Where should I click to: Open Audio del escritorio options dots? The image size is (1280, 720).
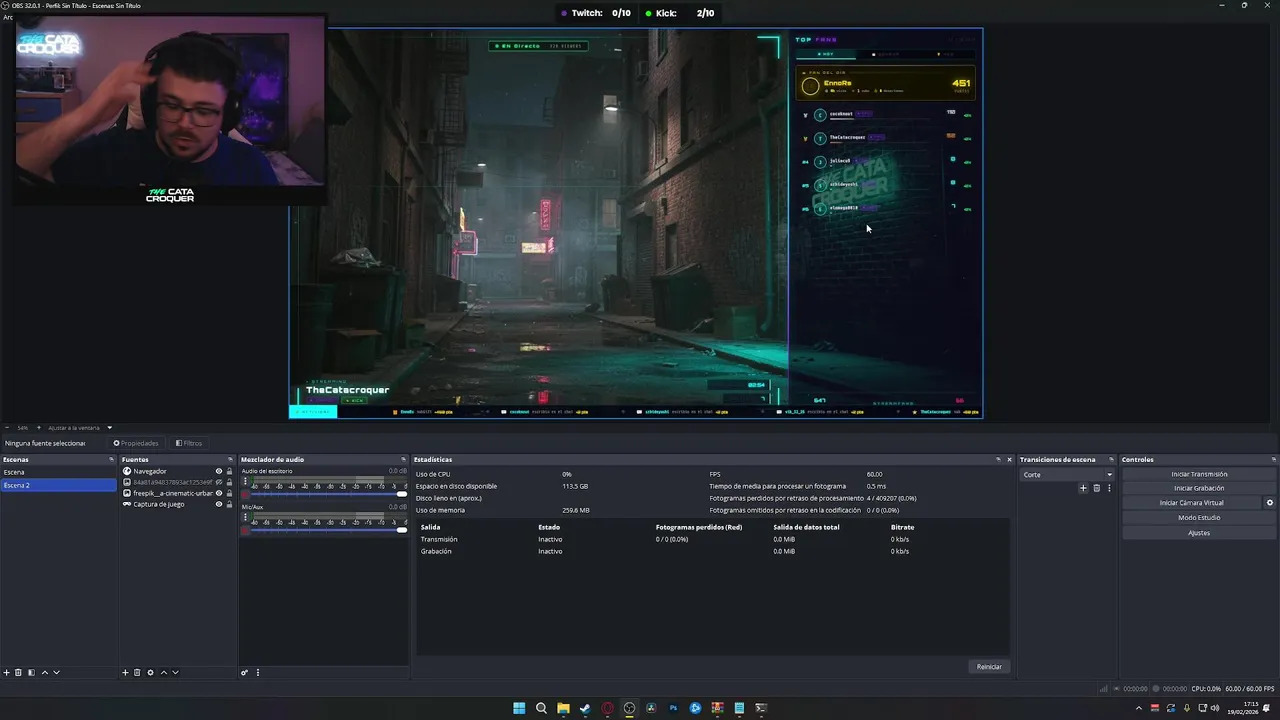(x=245, y=481)
